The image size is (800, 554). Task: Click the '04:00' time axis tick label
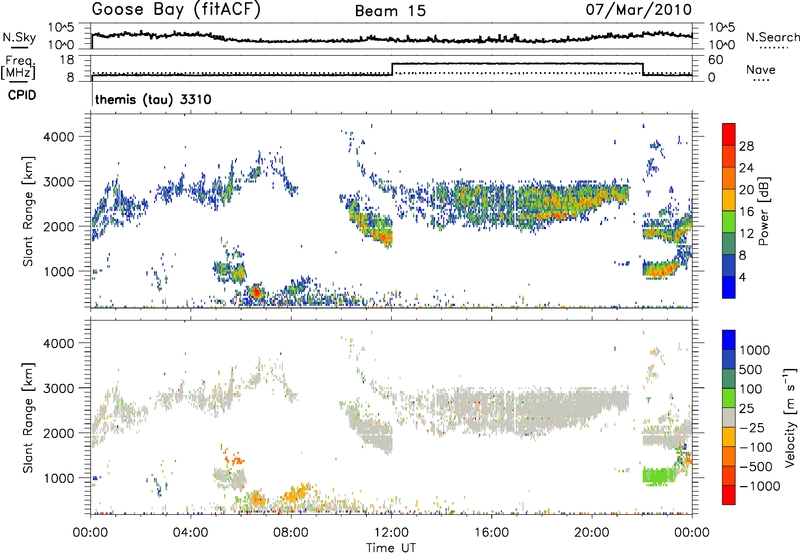coord(191,533)
